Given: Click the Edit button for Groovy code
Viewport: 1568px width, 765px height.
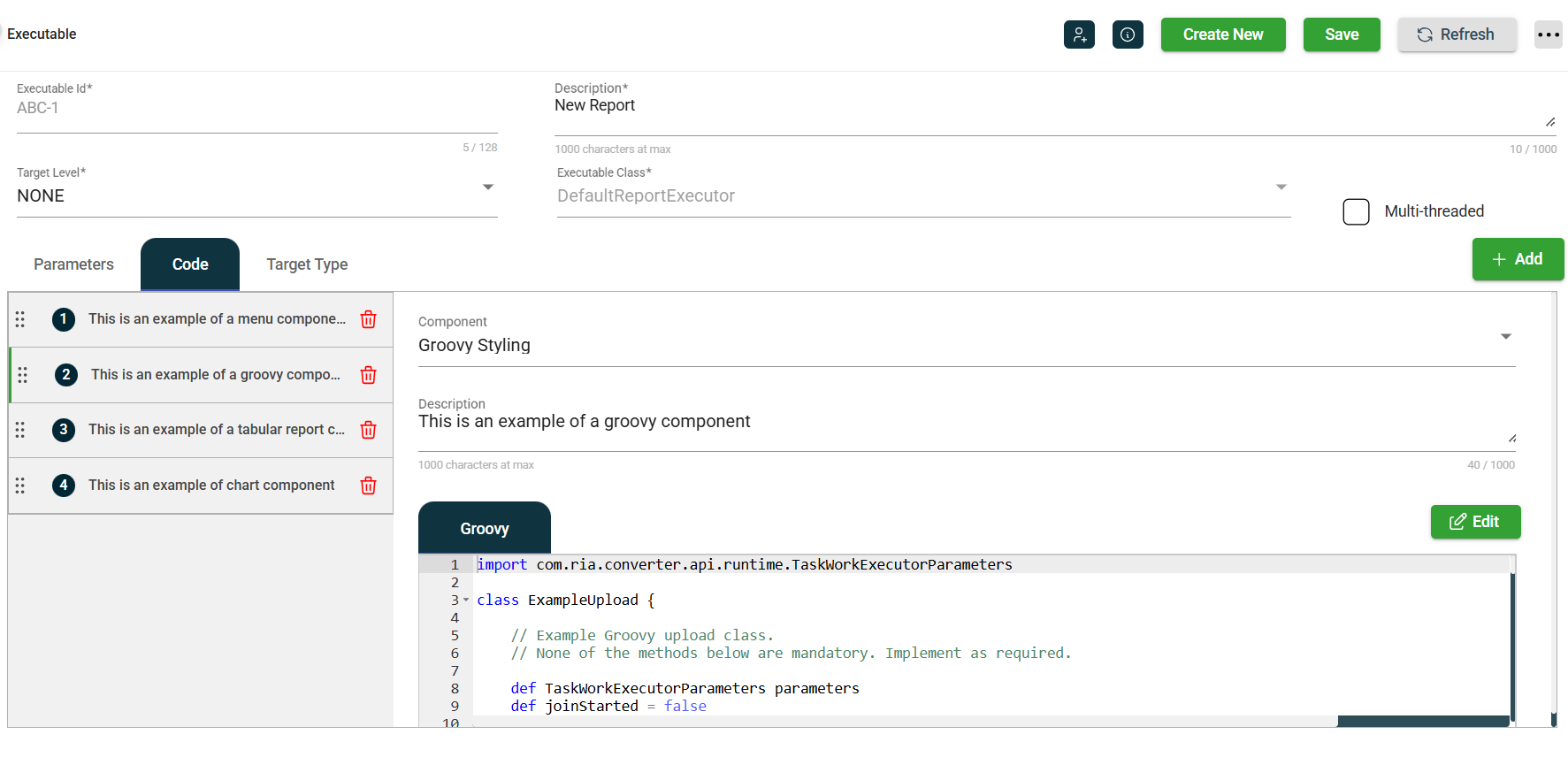Looking at the screenshot, I should (1475, 522).
